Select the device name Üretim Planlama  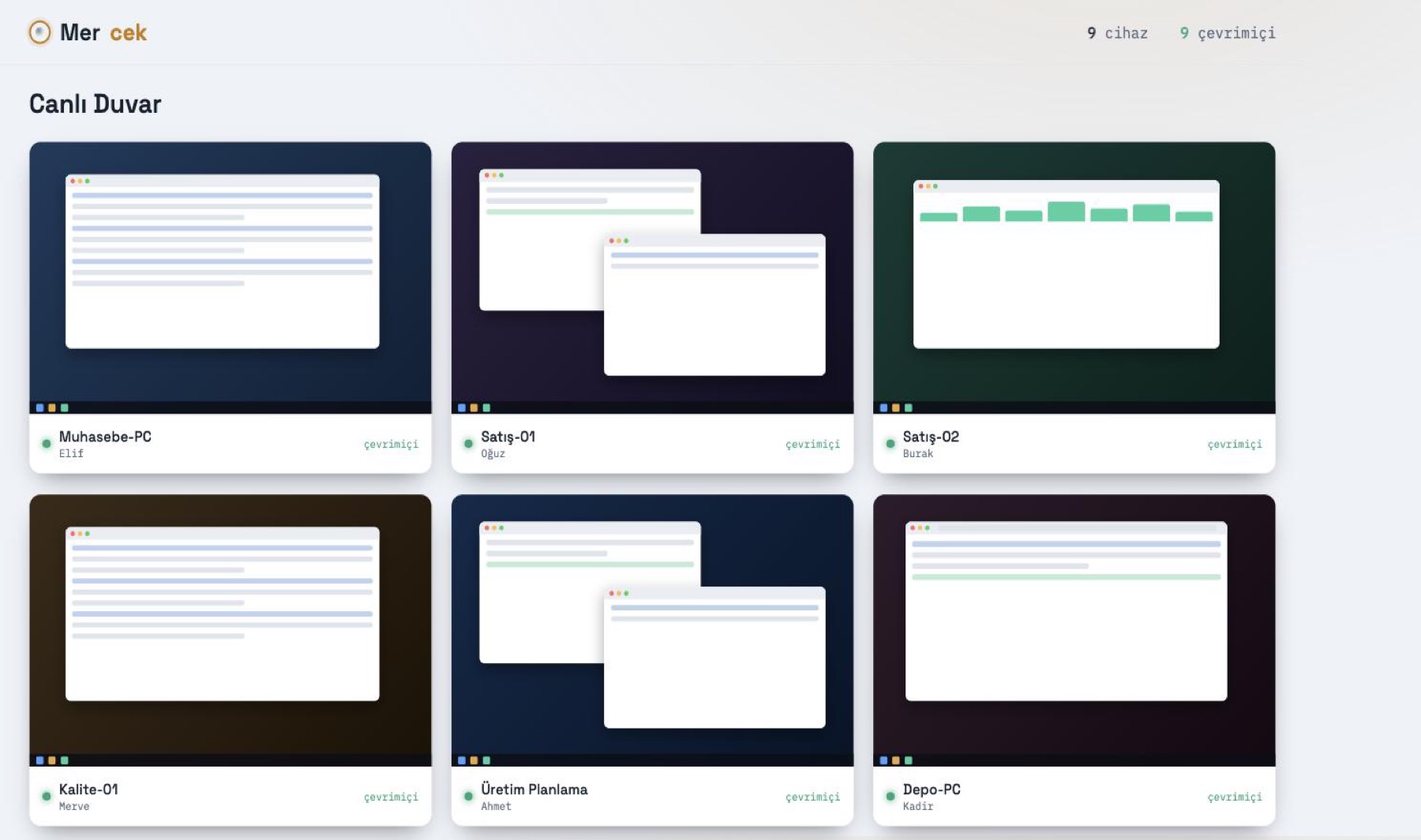point(534,789)
